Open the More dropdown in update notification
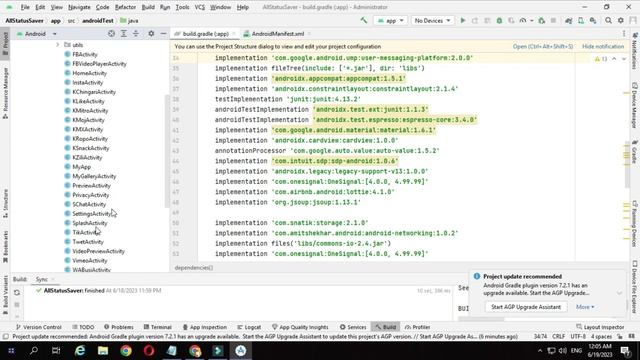 pyautogui.click(x=585, y=307)
